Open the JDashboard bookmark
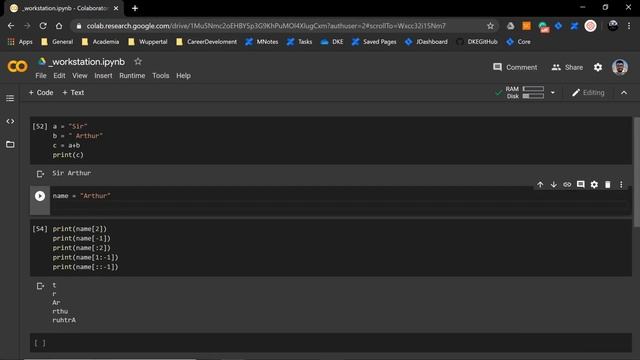Screen dimensions: 640x360 click(426, 42)
